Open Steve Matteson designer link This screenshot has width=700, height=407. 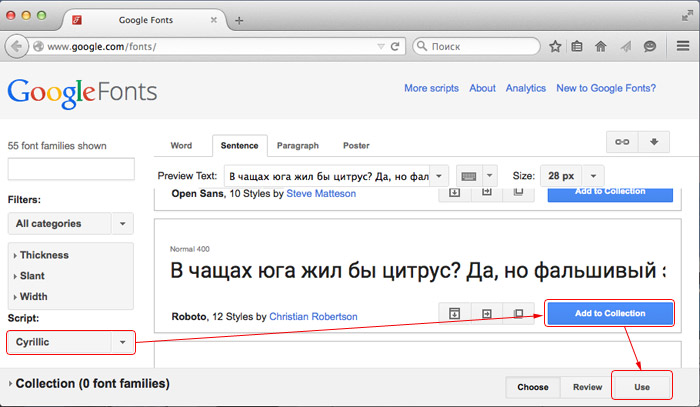coord(321,194)
